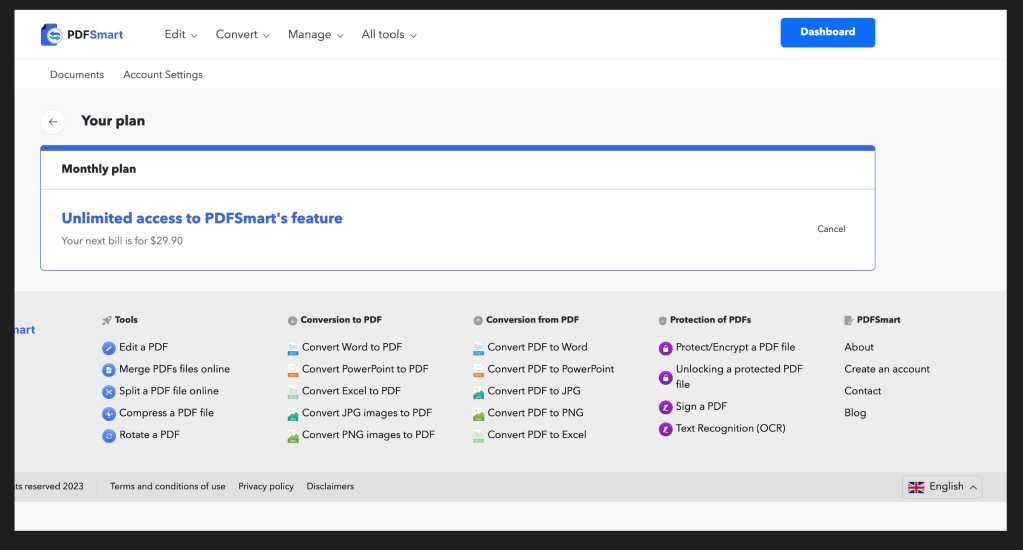Screen dimensions: 1023x550
Task: Click the Unlocking a protected PDF icon
Action: pyautogui.click(x=665, y=377)
